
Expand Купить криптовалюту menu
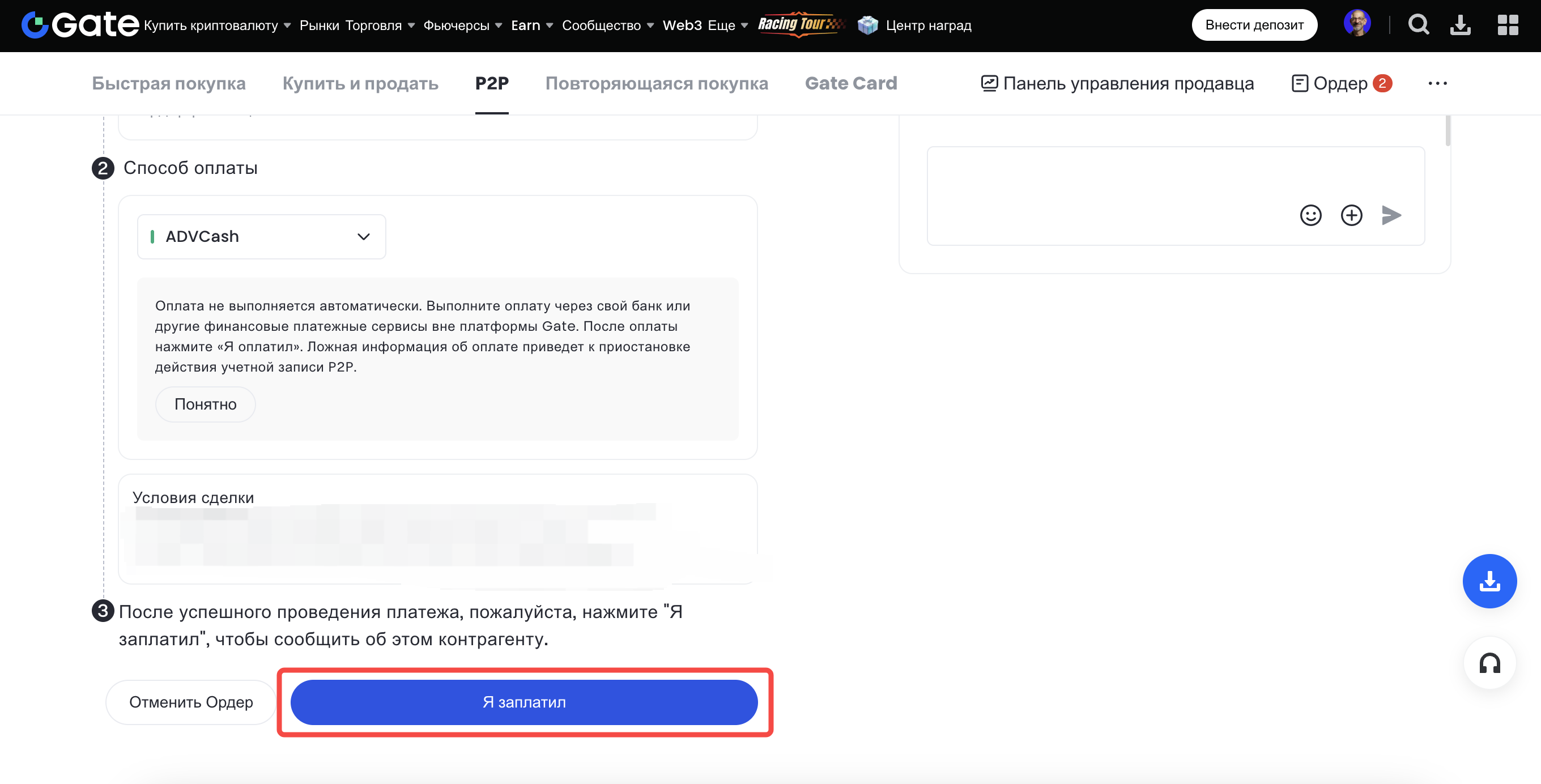point(217,25)
